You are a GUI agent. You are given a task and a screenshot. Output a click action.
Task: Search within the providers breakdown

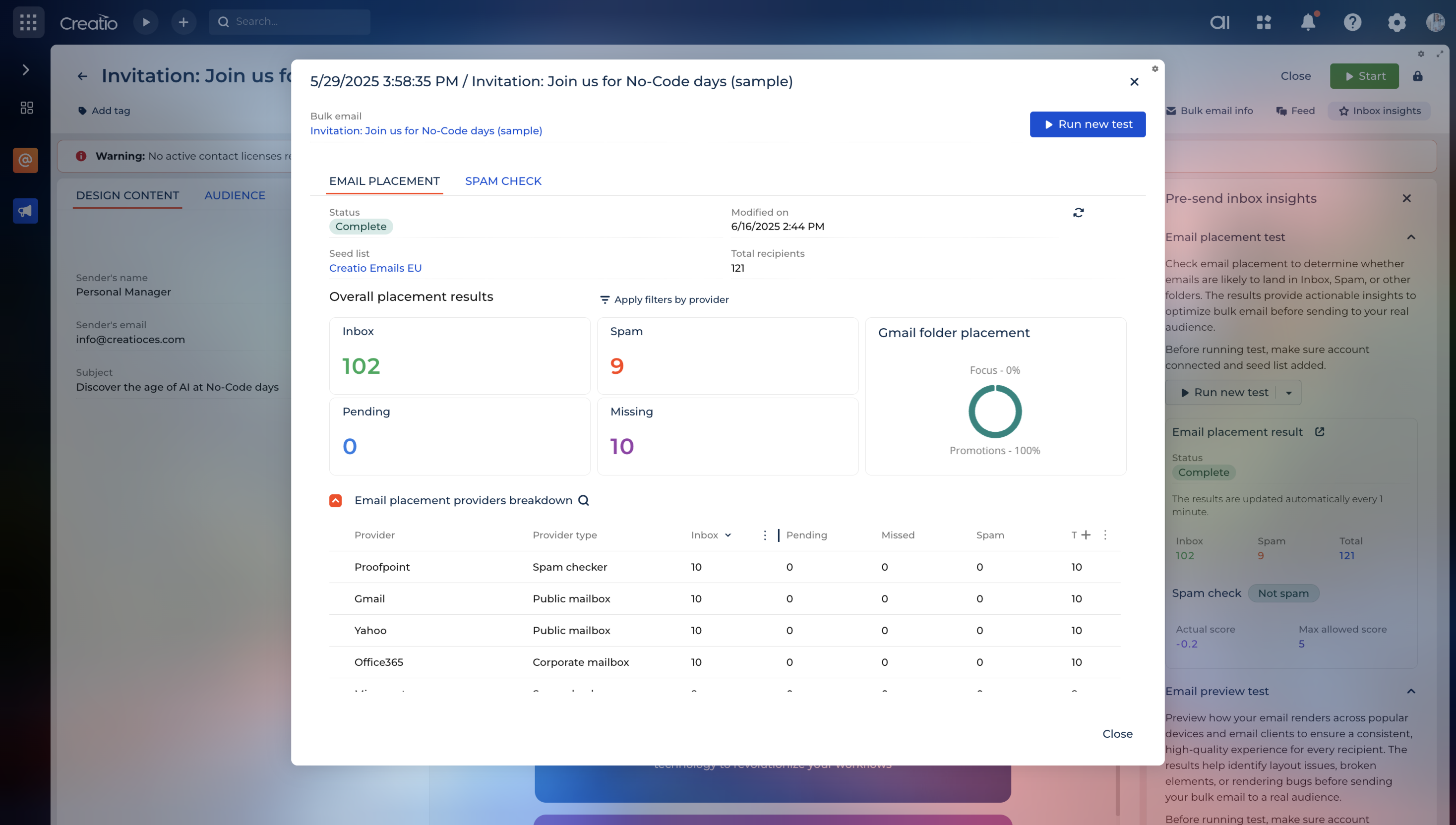pyautogui.click(x=583, y=500)
